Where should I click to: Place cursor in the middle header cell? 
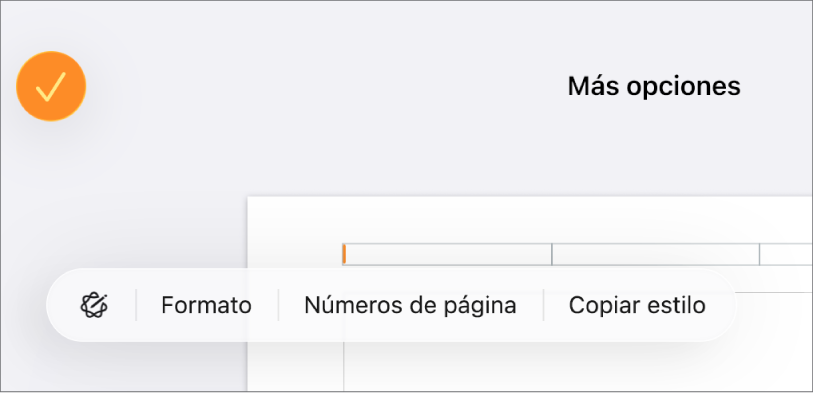656,254
